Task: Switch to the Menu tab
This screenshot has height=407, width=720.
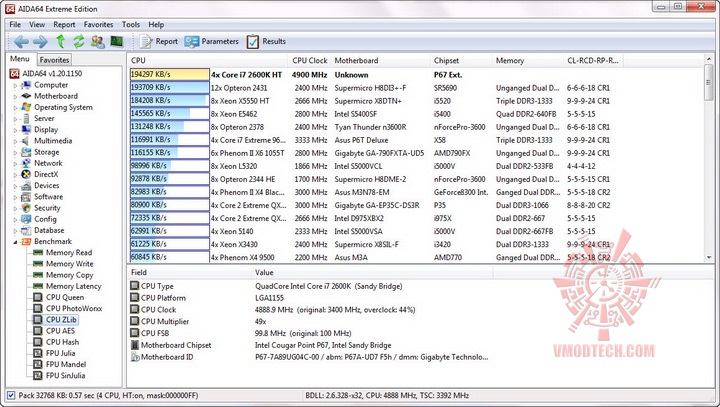Action: click(x=20, y=59)
